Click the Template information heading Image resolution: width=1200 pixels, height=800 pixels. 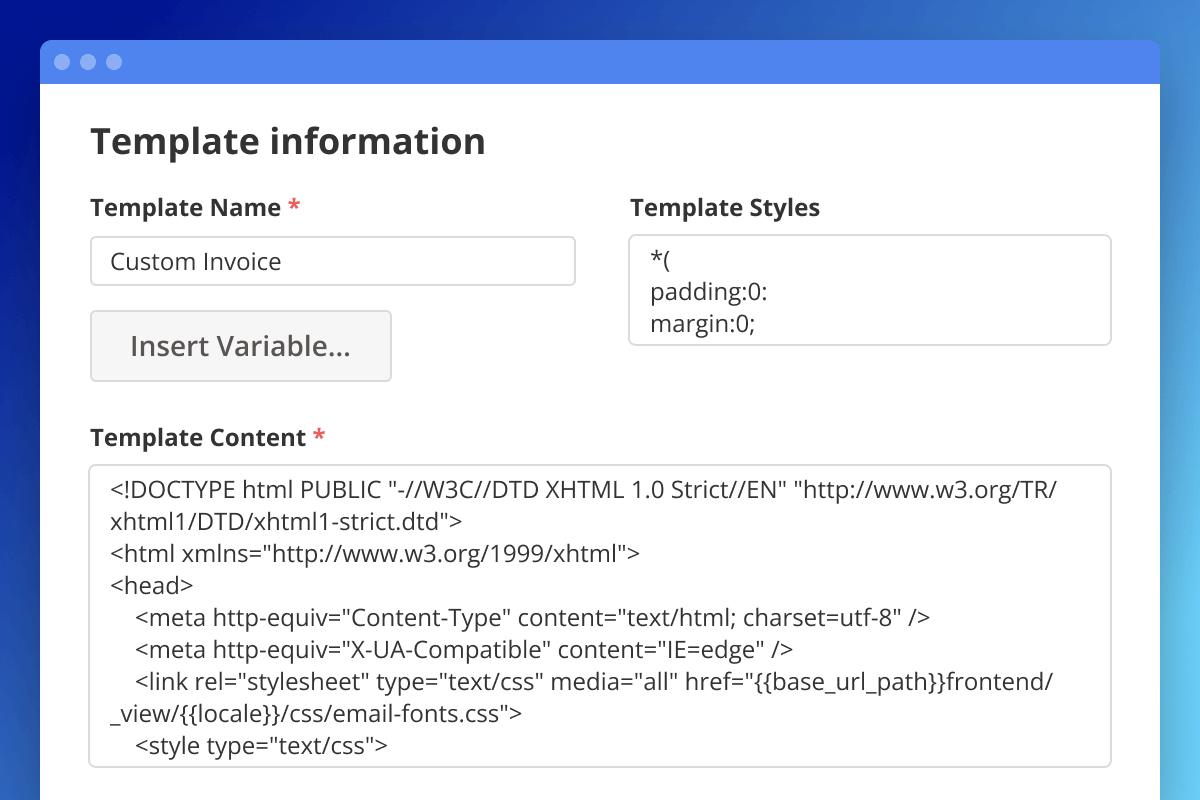click(288, 141)
